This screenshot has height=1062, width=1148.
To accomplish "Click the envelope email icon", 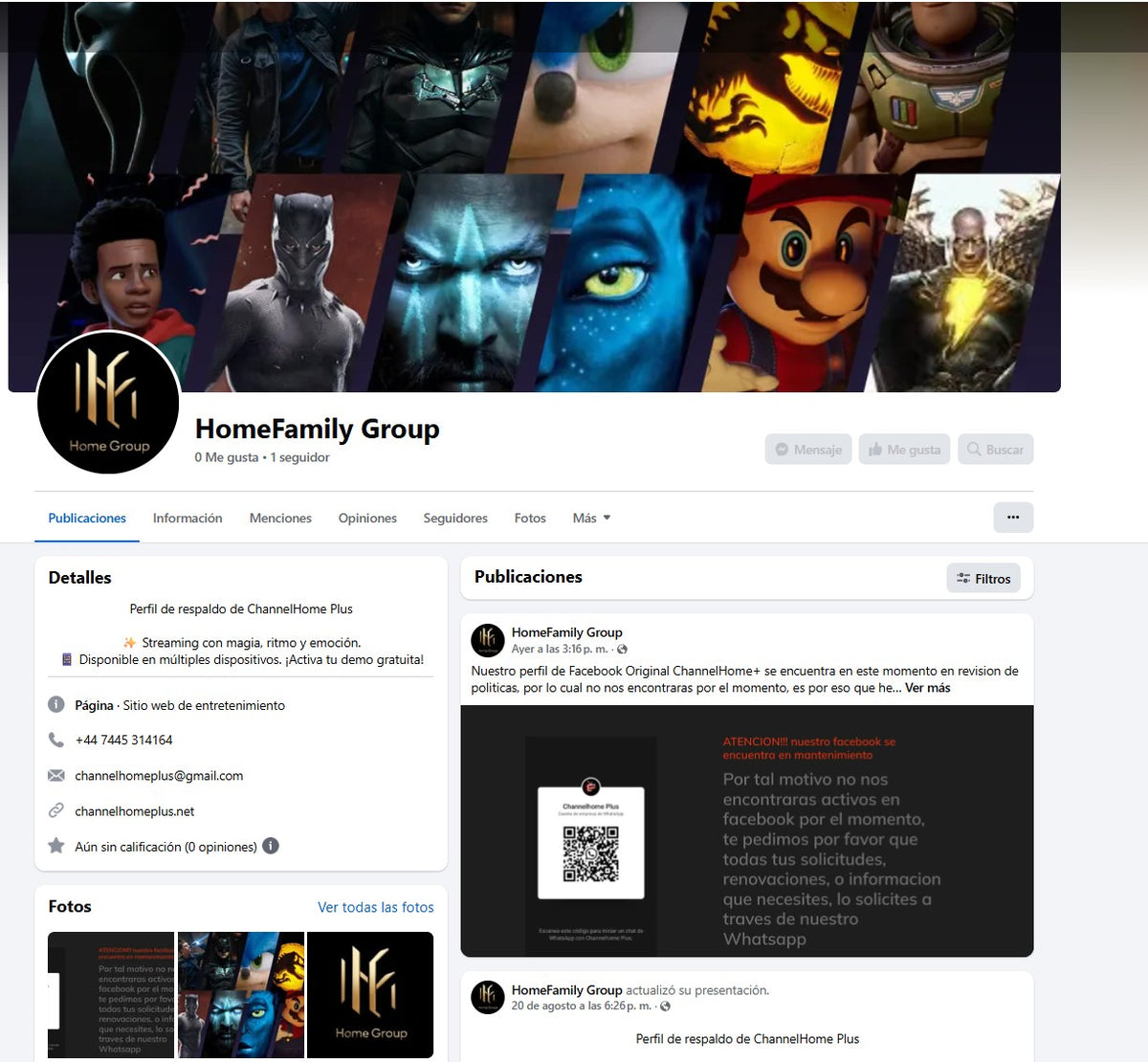I will coord(56,775).
